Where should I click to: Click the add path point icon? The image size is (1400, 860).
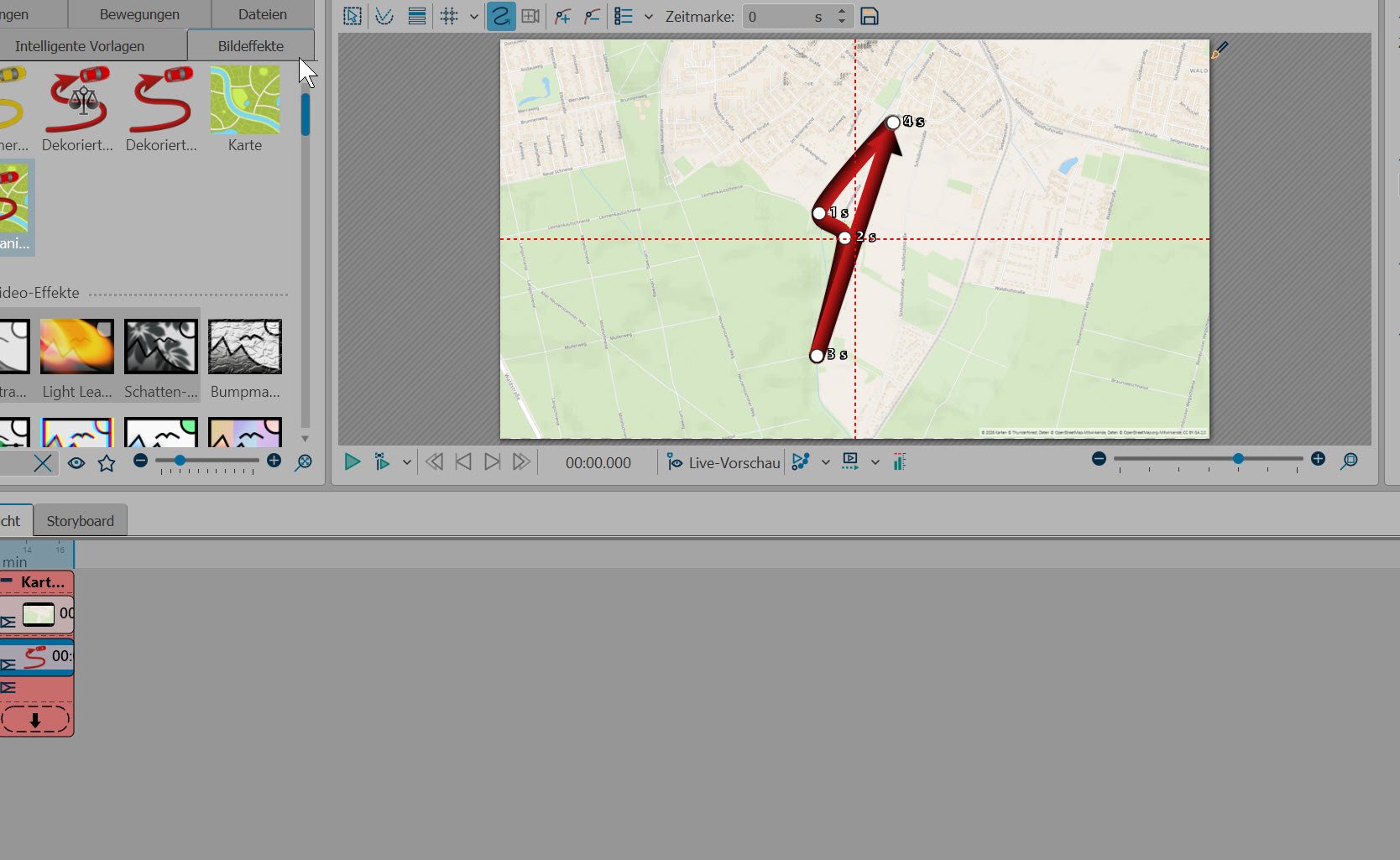[562, 17]
